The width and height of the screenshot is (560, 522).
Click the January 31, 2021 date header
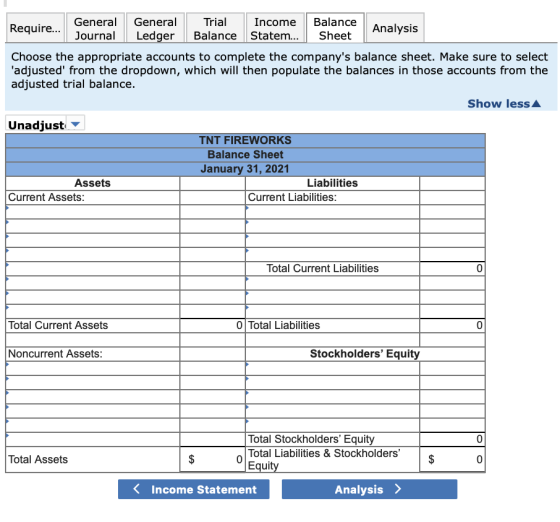point(245,169)
